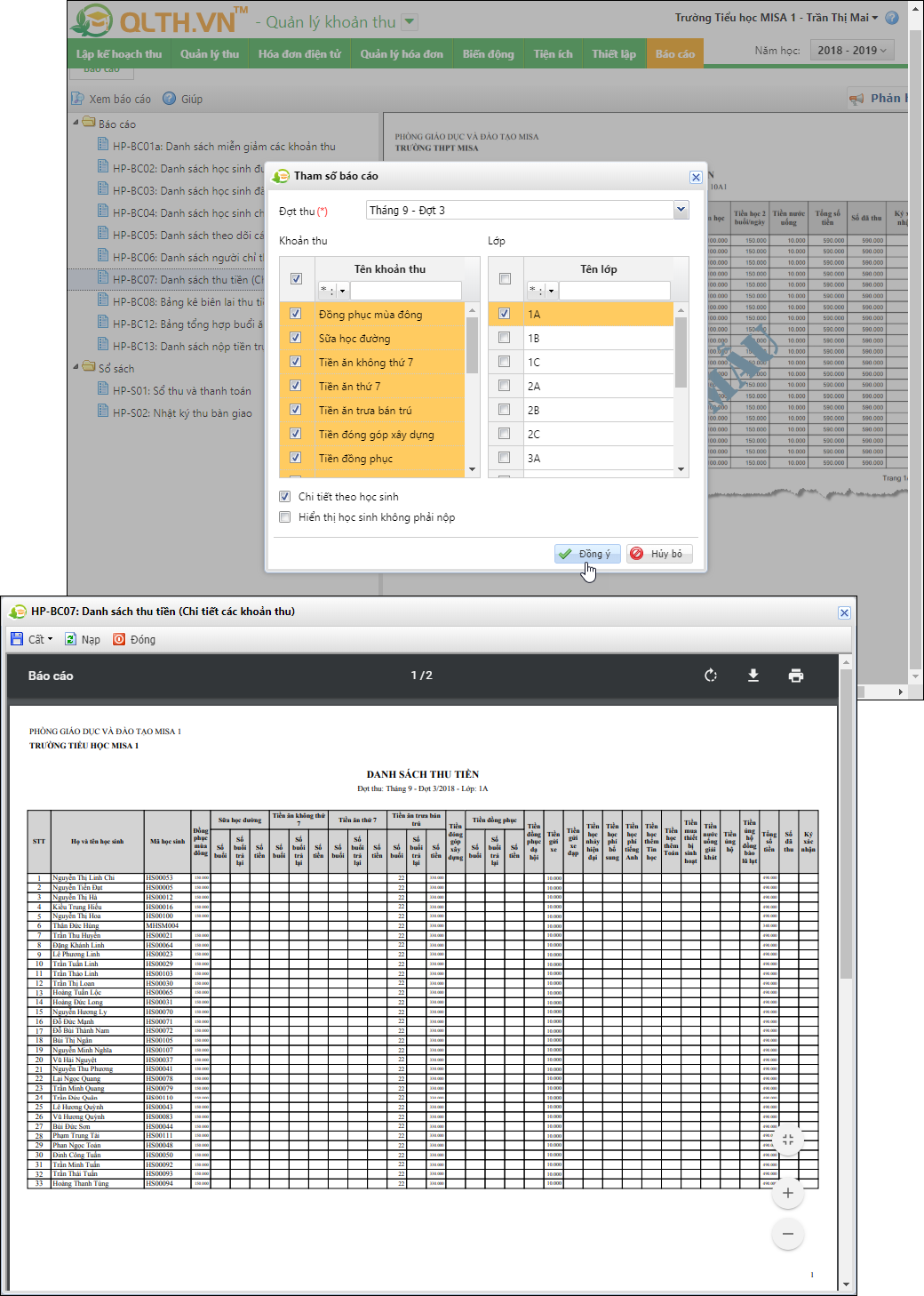
Task: Open the Quản lý hóa đơn menu
Action: pyautogui.click(x=402, y=54)
